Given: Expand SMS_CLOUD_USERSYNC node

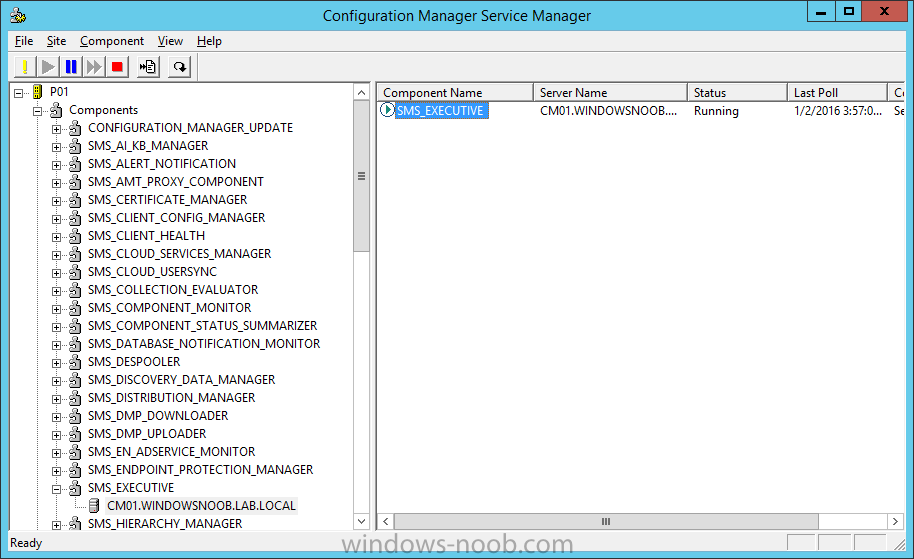Looking at the screenshot, I should pos(56,273).
